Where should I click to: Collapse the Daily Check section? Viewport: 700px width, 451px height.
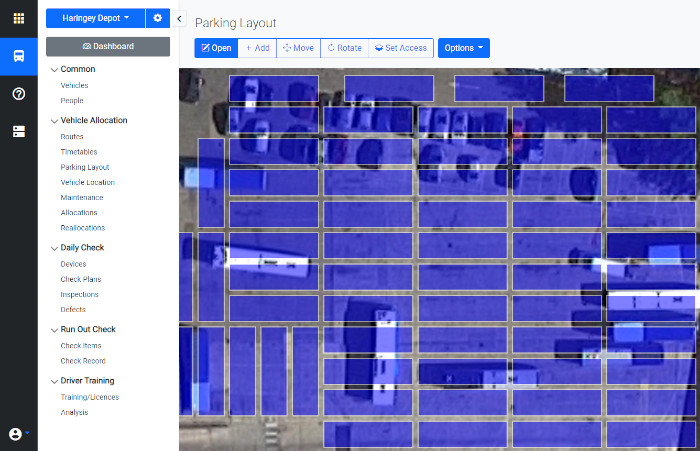[x=78, y=247]
